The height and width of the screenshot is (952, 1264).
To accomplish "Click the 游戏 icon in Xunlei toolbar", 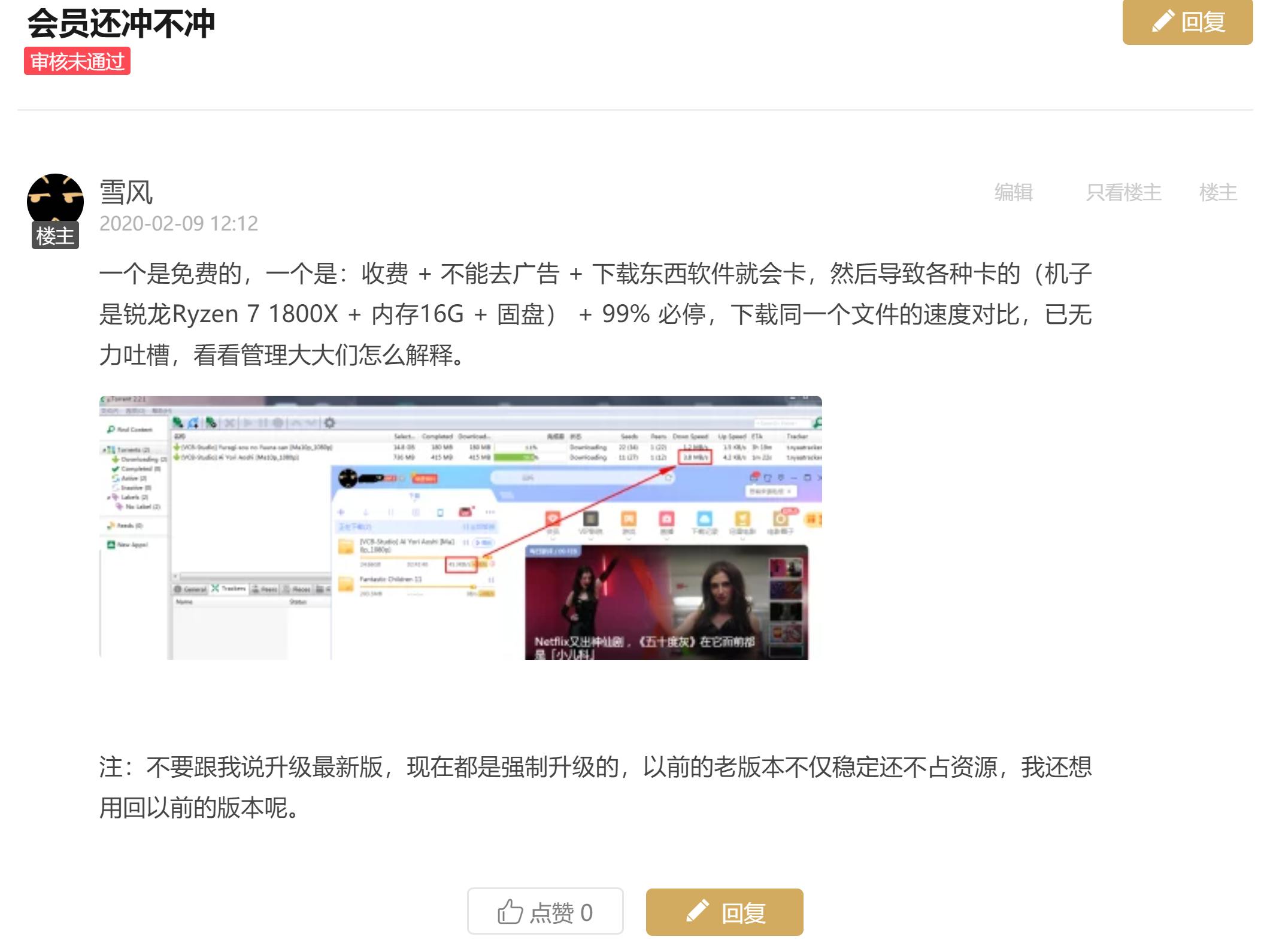I will [629, 519].
